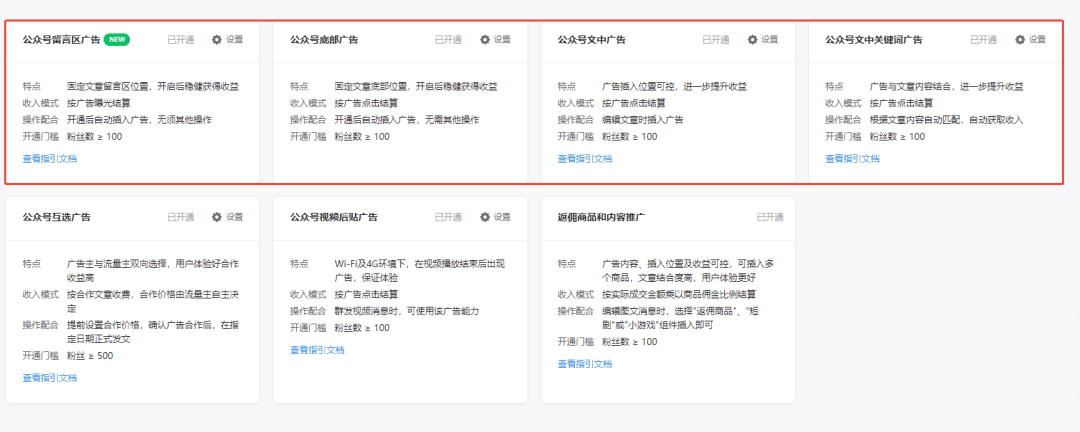Select the gear icon on 公众号文中广告

[752, 40]
